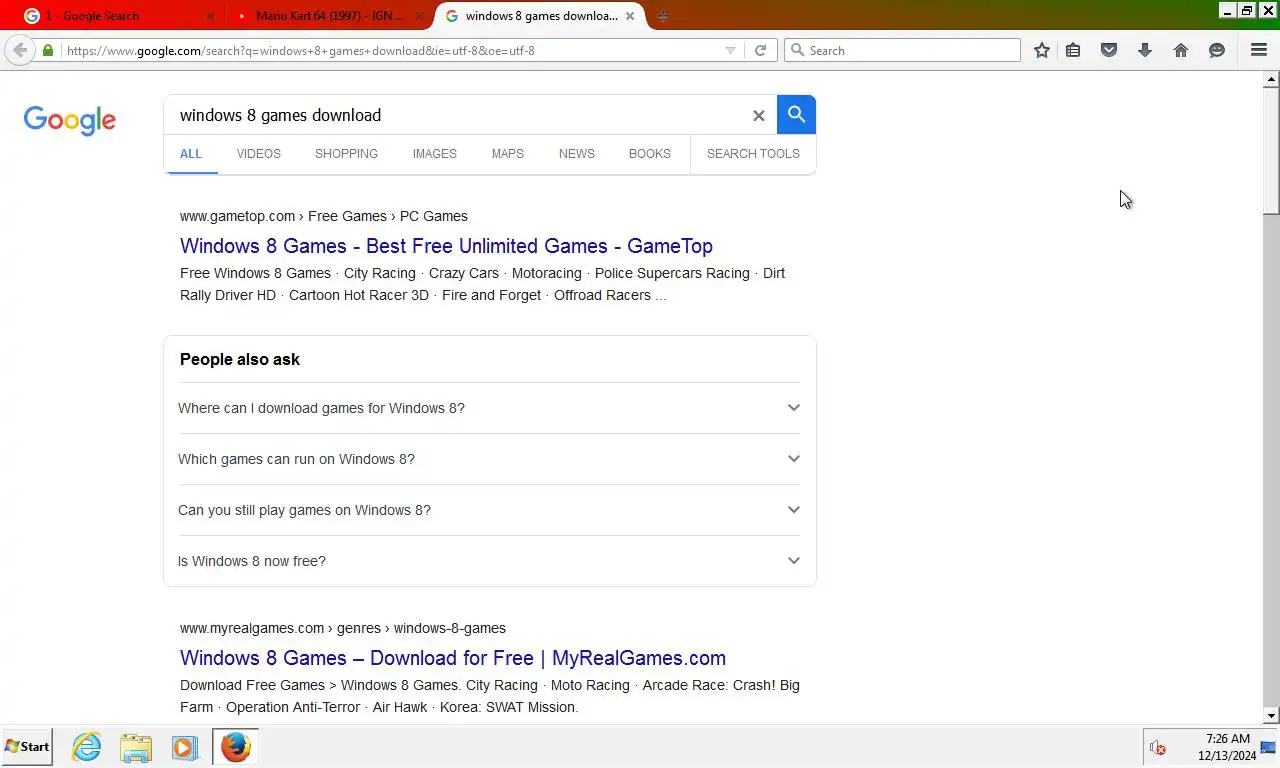Open the Firefox hamburger menu
Viewport: 1280px width, 768px height.
tap(1259, 50)
